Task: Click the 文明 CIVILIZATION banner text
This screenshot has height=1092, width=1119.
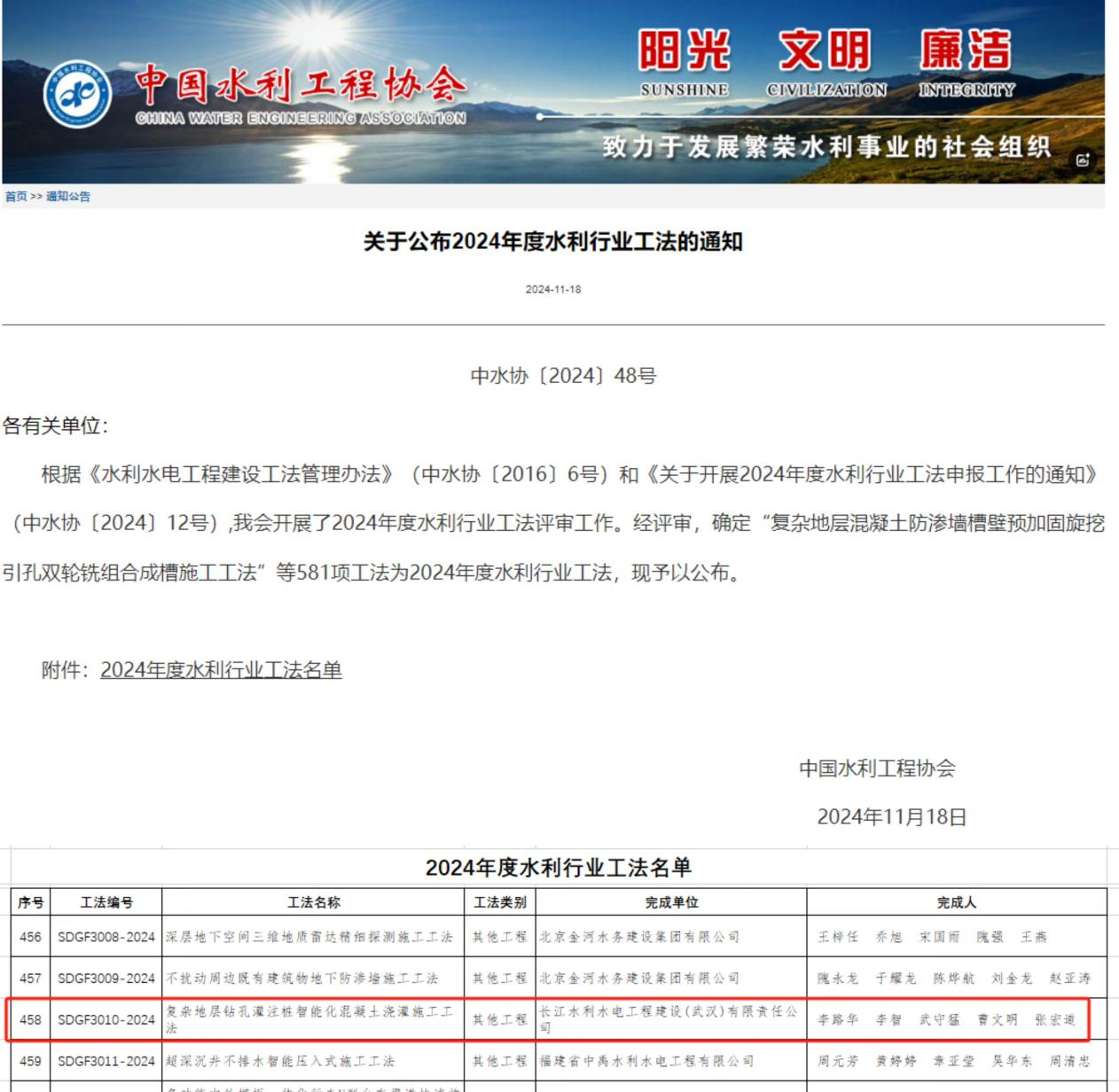Action: 826,62
